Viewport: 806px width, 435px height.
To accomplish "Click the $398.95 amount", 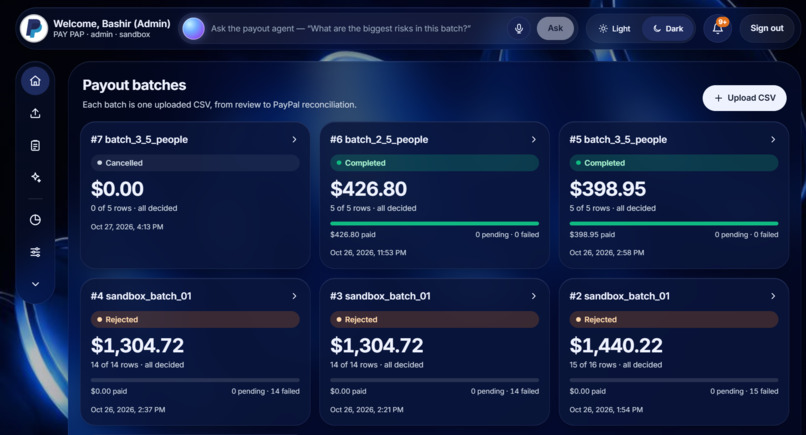I will point(608,189).
